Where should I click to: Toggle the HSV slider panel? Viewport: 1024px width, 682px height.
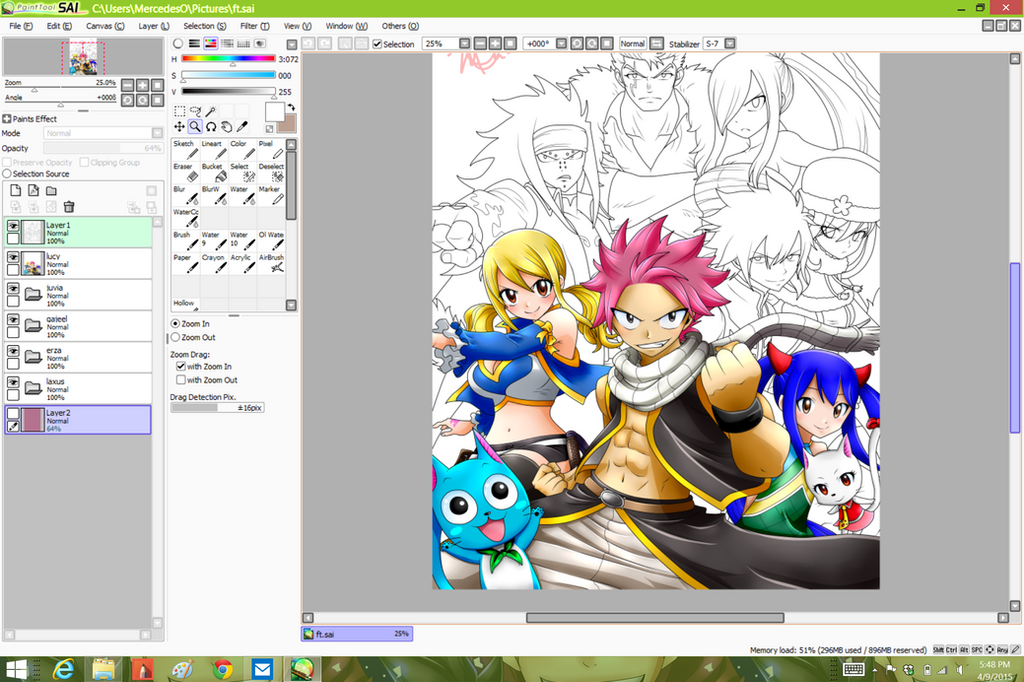[x=210, y=44]
